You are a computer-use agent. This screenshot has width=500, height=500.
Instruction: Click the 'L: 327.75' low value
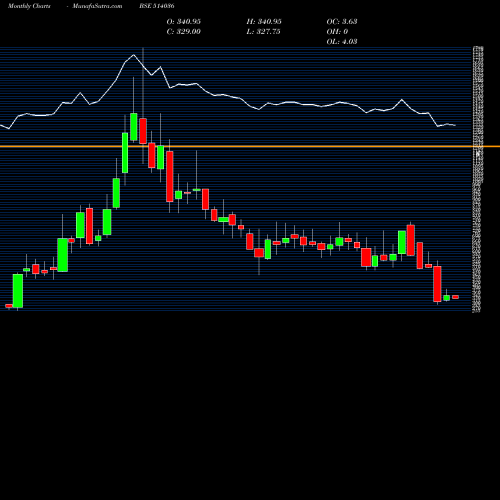(x=263, y=31)
